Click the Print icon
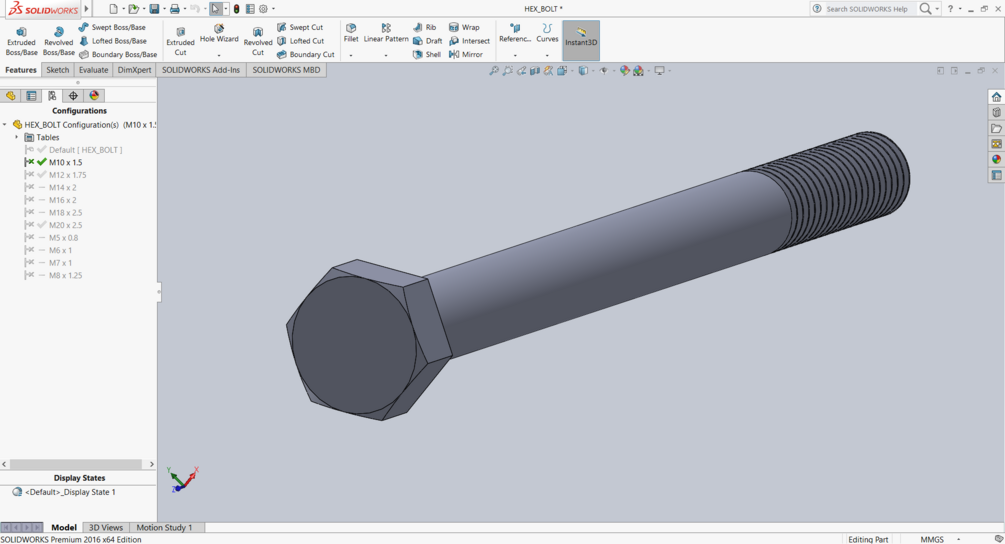The height and width of the screenshot is (544, 1005). [174, 9]
